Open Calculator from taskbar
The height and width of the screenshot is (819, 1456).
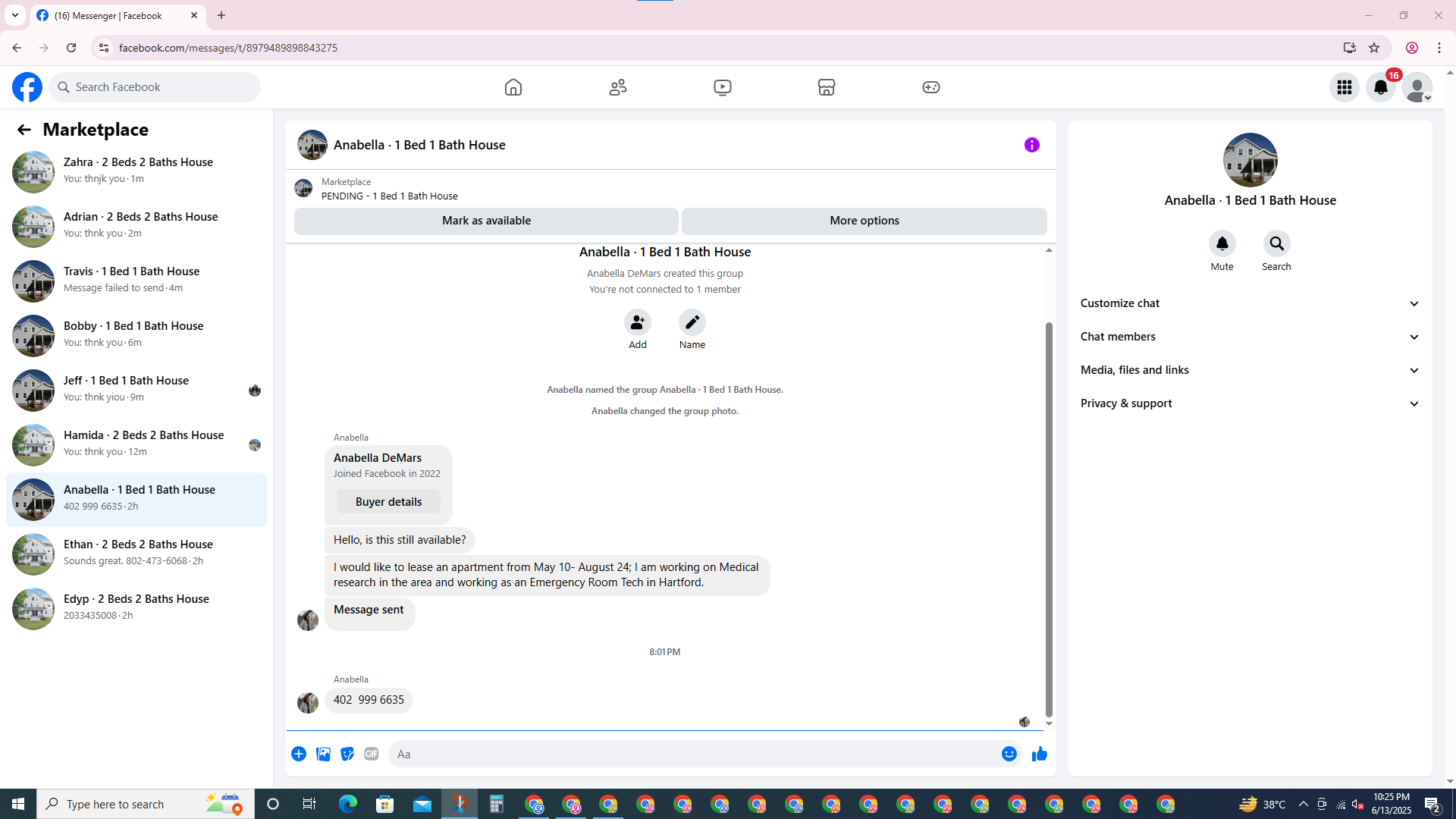pos(497,804)
